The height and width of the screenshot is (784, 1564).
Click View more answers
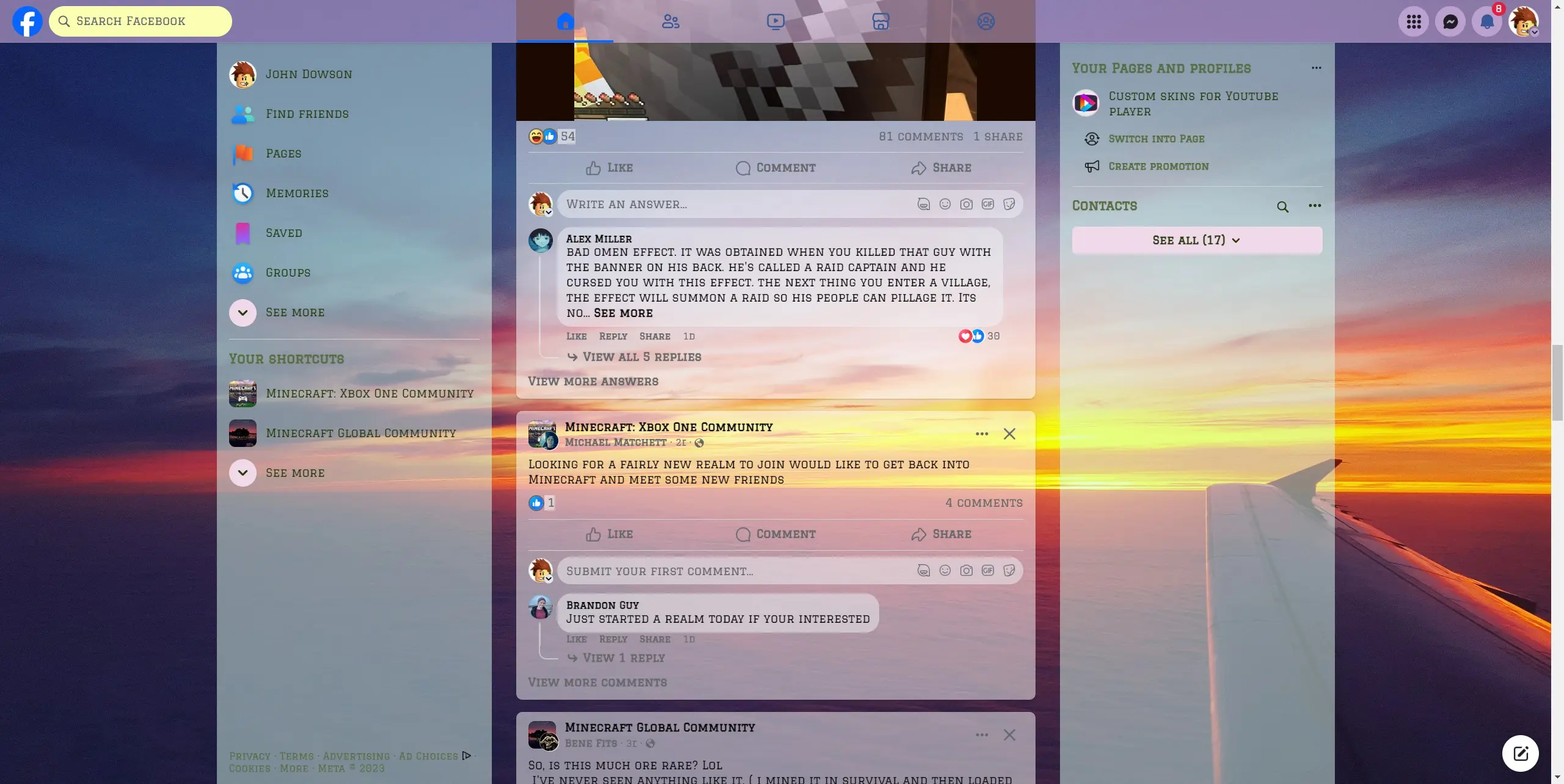click(x=593, y=382)
